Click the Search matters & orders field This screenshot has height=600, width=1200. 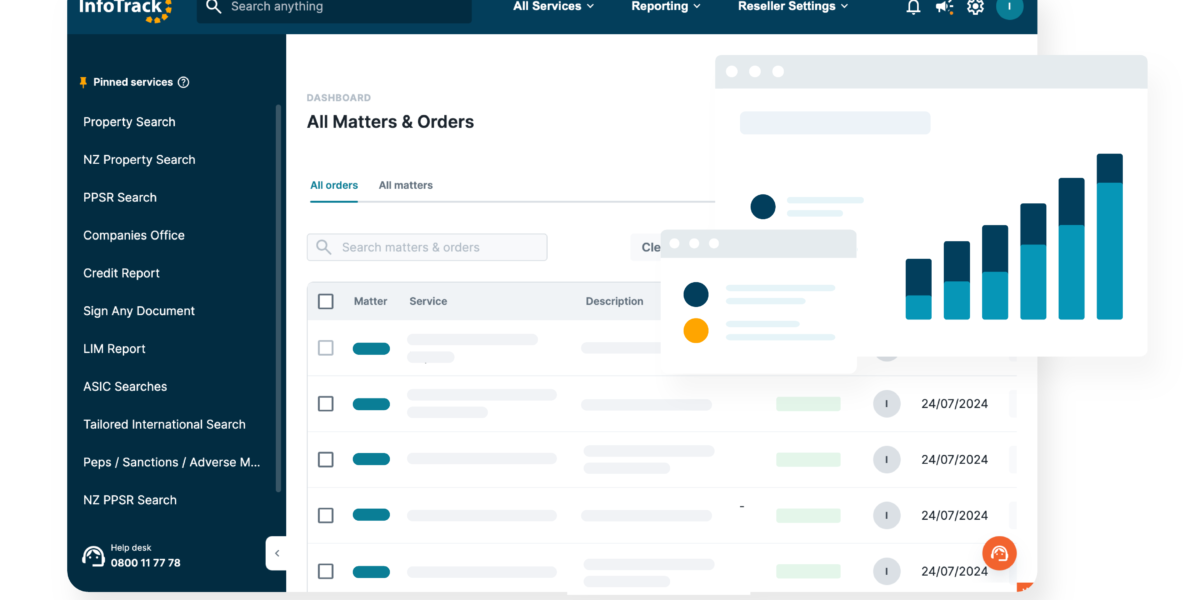click(x=427, y=247)
